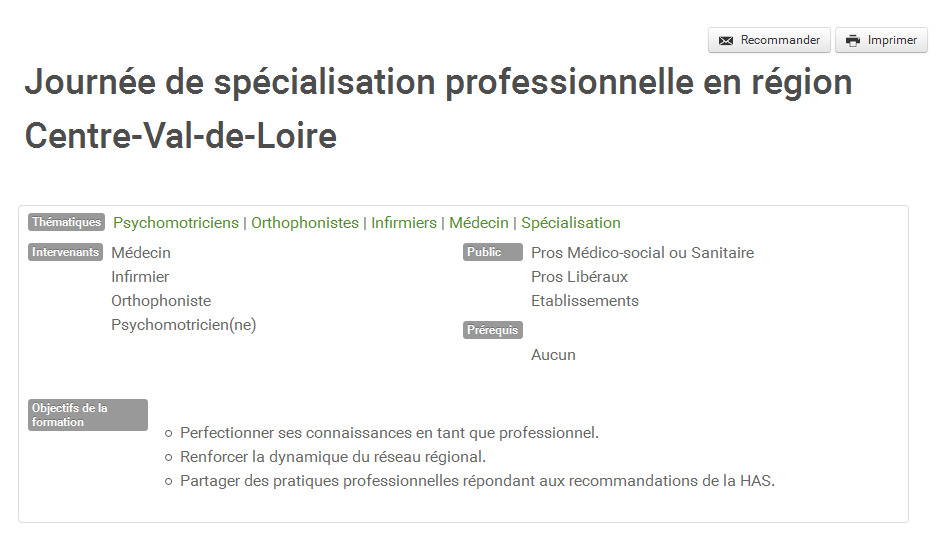Open the Spécialisation theme link
937x541 pixels.
[571, 223]
